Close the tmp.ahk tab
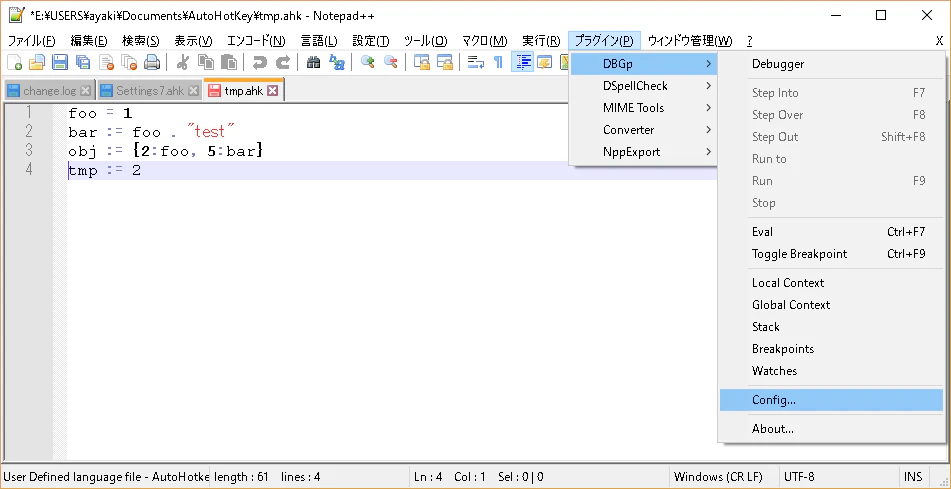The image size is (951, 489). [273, 91]
